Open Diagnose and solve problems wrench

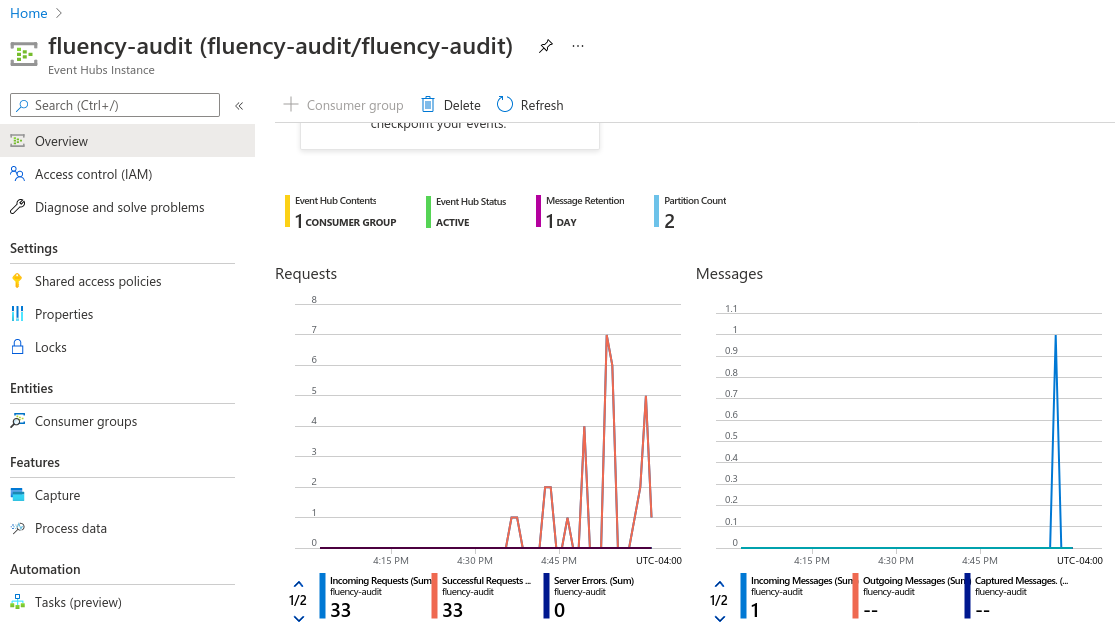18,207
